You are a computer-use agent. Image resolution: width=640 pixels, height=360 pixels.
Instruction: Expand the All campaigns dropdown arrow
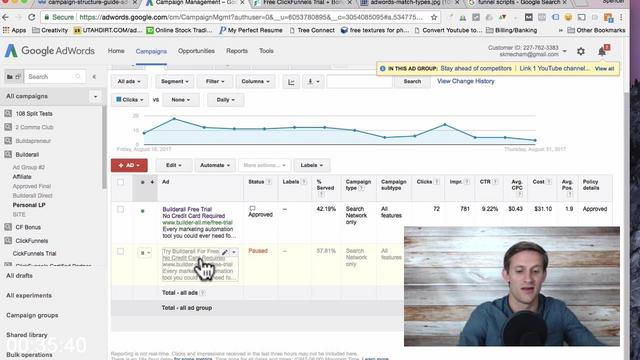pyautogui.click(x=96, y=97)
